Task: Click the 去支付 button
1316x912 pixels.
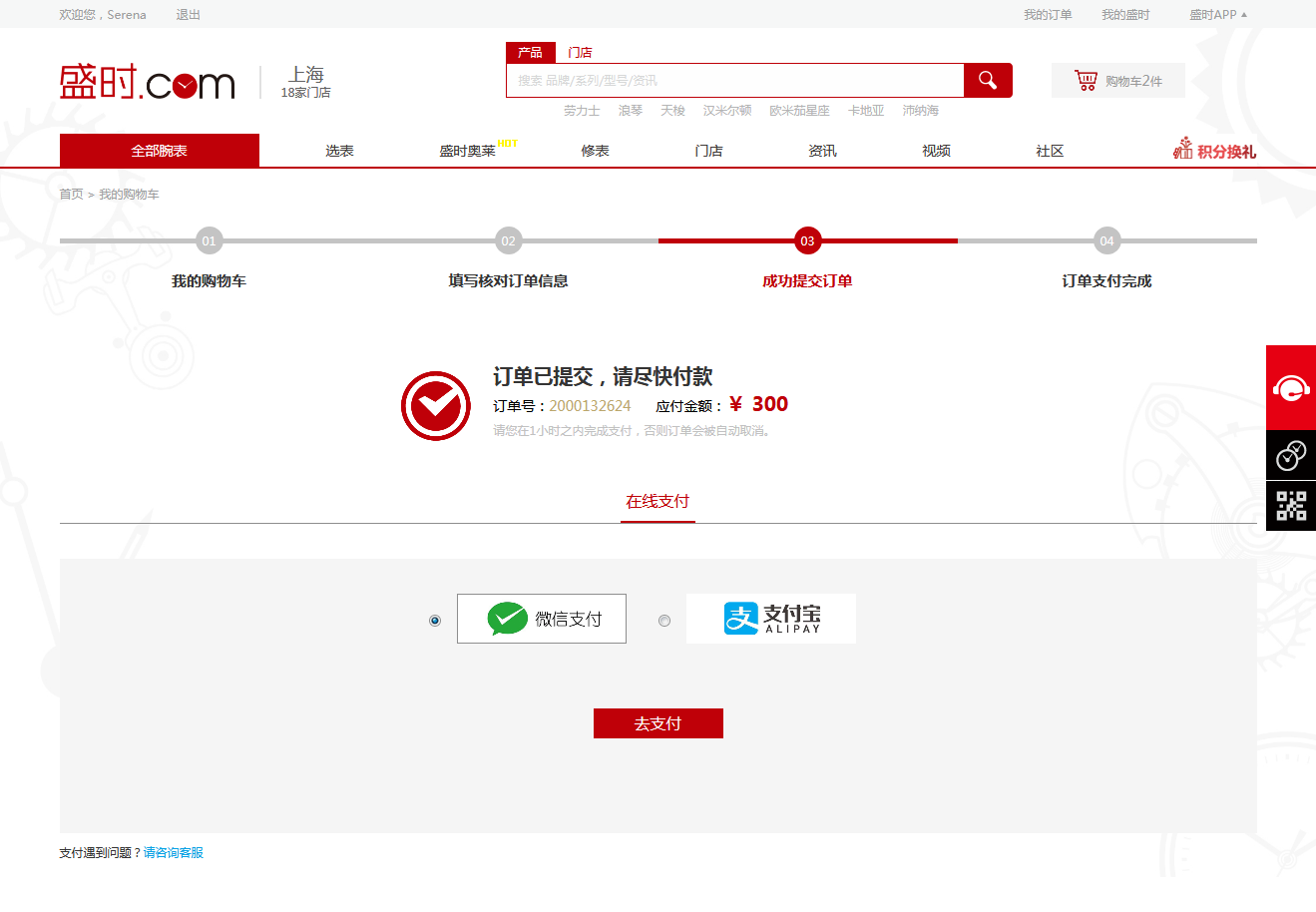Action: coord(658,723)
